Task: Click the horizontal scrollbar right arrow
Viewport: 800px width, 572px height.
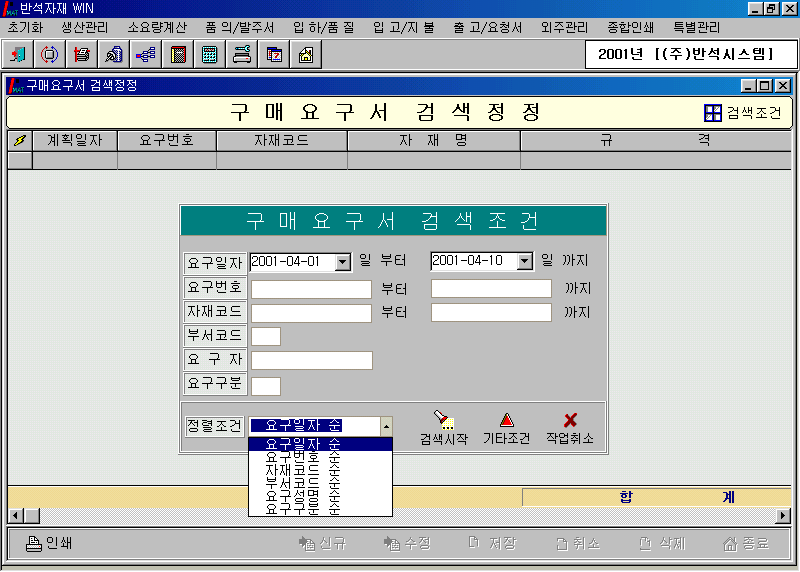Action: (783, 515)
